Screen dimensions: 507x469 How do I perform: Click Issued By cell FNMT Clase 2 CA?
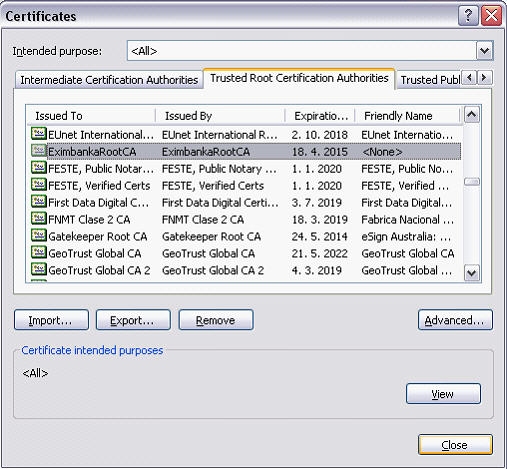pos(203,220)
